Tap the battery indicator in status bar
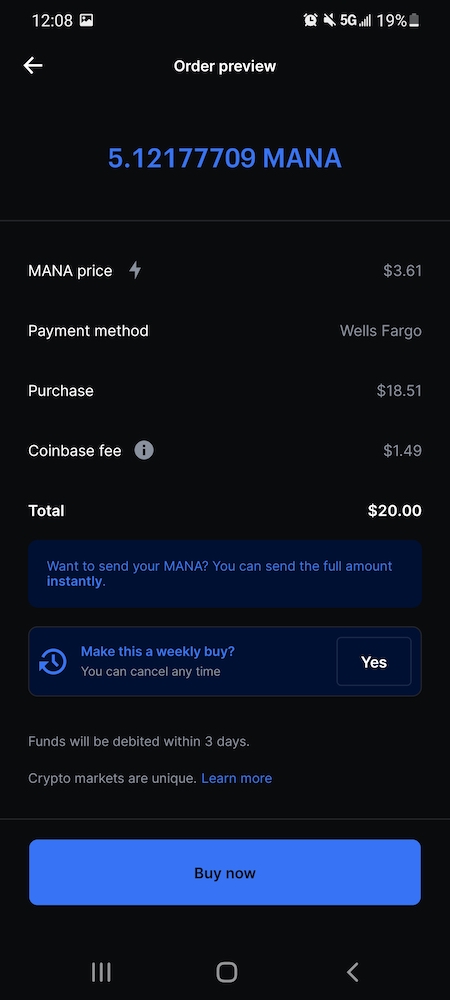Image resolution: width=450 pixels, height=1000 pixels. (414, 20)
